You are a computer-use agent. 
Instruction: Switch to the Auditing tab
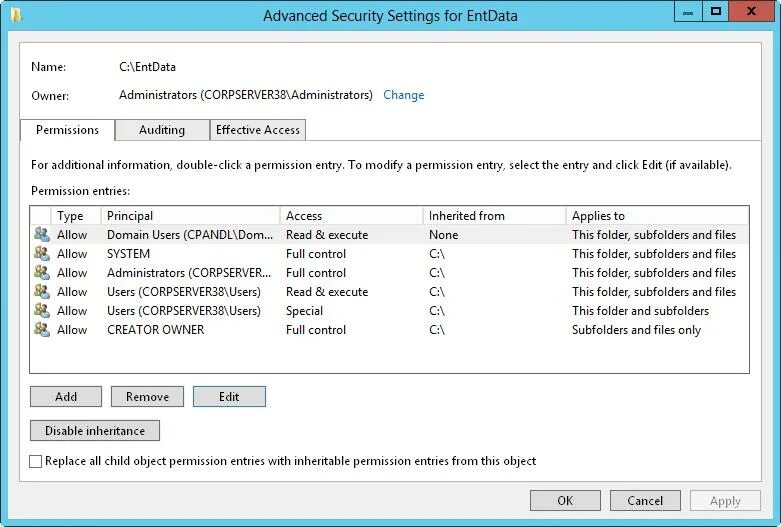click(162, 130)
